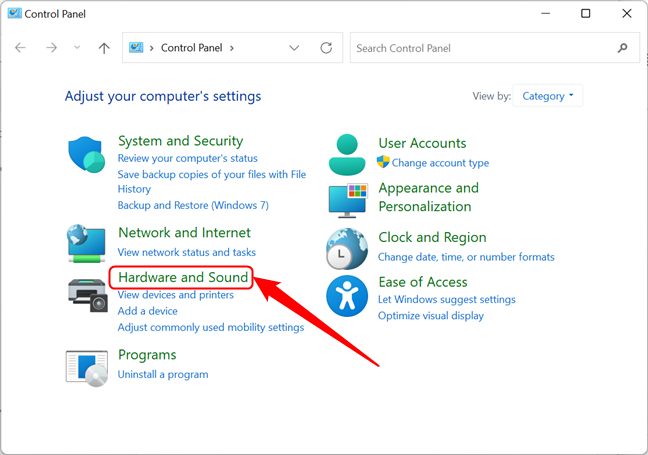Screen dimensions: 648x455
Task: Go up one level with up arrow
Action: click(x=104, y=48)
